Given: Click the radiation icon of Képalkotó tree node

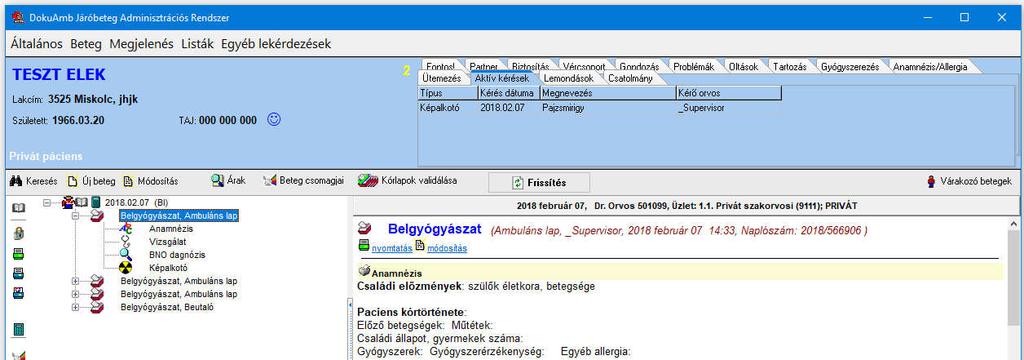Looking at the screenshot, I should point(126,268).
